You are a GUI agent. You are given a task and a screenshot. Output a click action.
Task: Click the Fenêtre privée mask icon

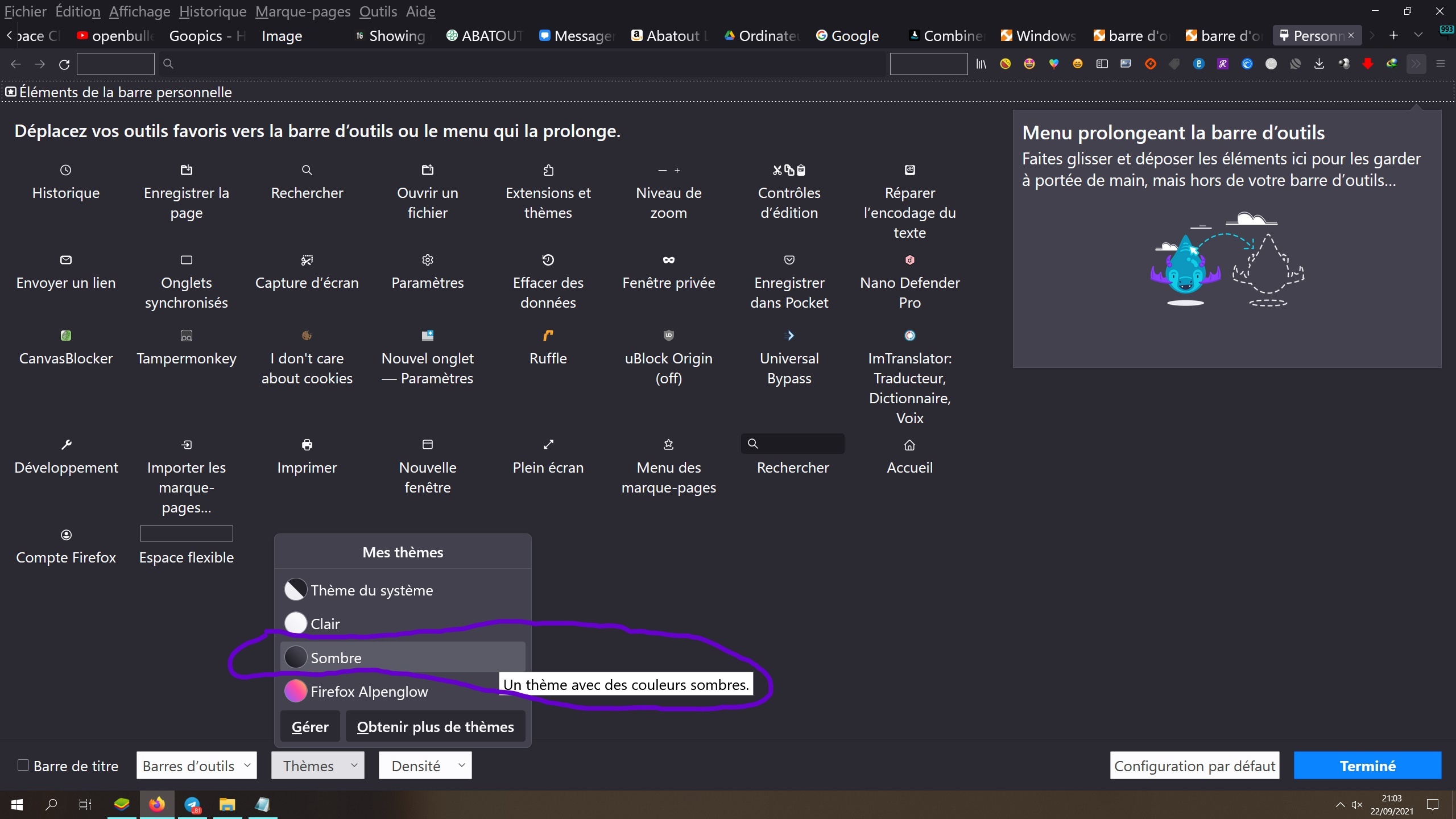coord(668,260)
